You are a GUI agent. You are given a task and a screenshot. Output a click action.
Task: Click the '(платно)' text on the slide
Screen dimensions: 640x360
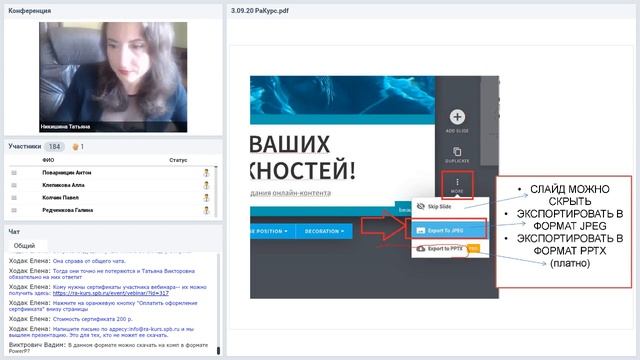(x=570, y=263)
